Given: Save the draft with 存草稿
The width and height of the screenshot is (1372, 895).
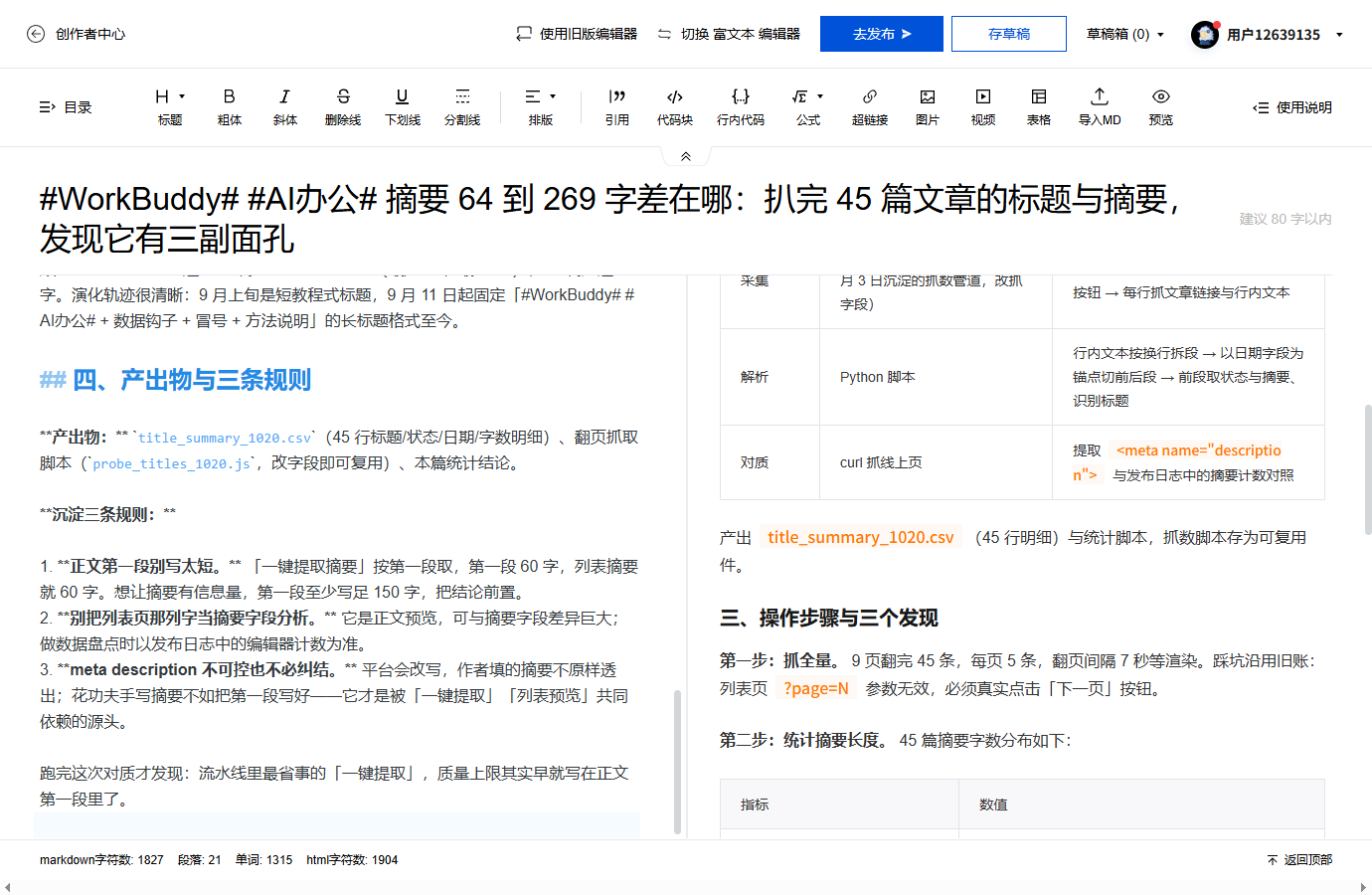Looking at the screenshot, I should [1009, 34].
